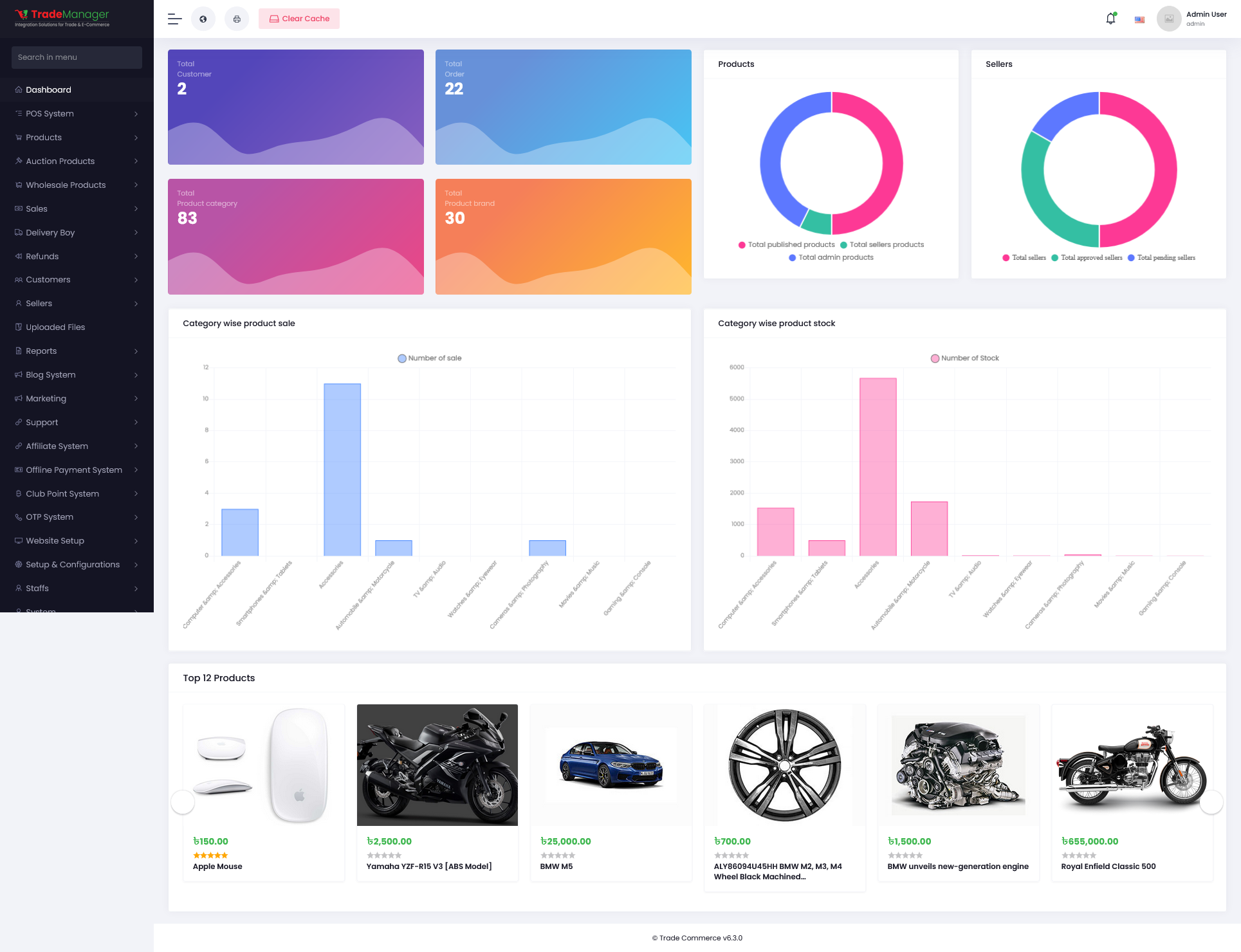Click carousel next arrow in Top 12 Products
The height and width of the screenshot is (952, 1241).
point(1211,802)
